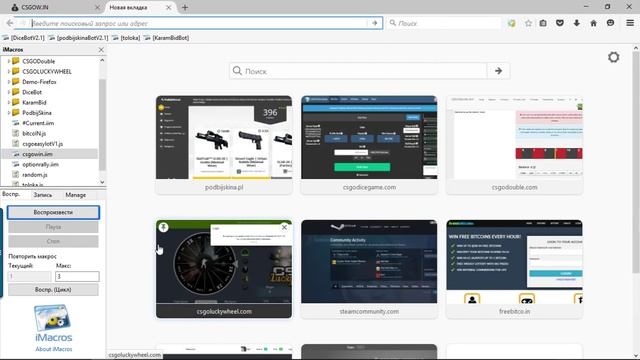Unpin csgoluckywheel.com tile with pin icon
Image resolution: width=640 pixels, height=360 pixels.
click(163, 227)
